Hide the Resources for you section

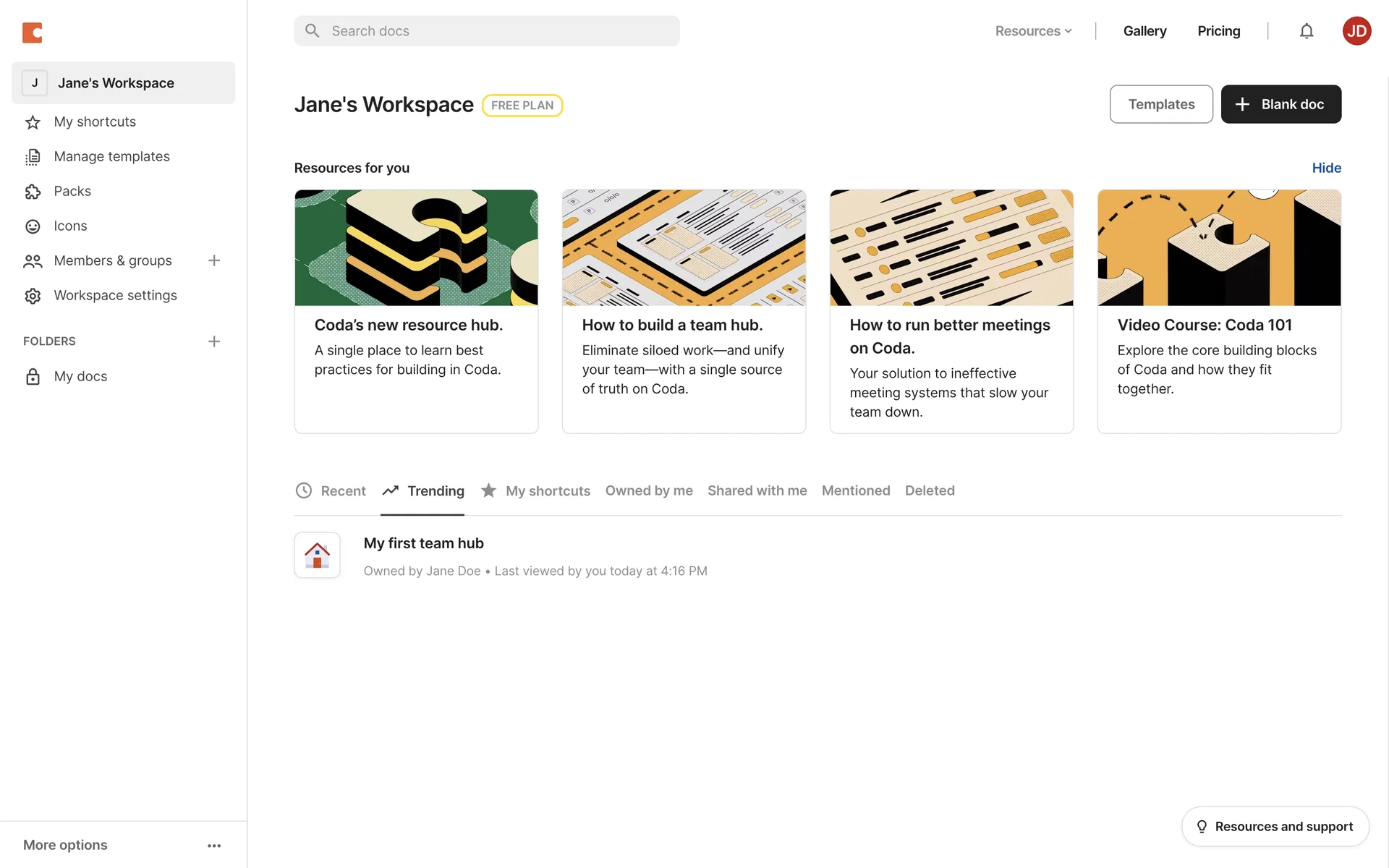coord(1326,168)
